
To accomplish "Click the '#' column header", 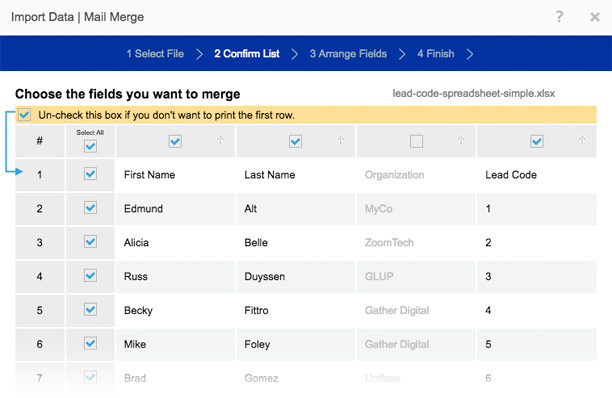I will coord(40,141).
